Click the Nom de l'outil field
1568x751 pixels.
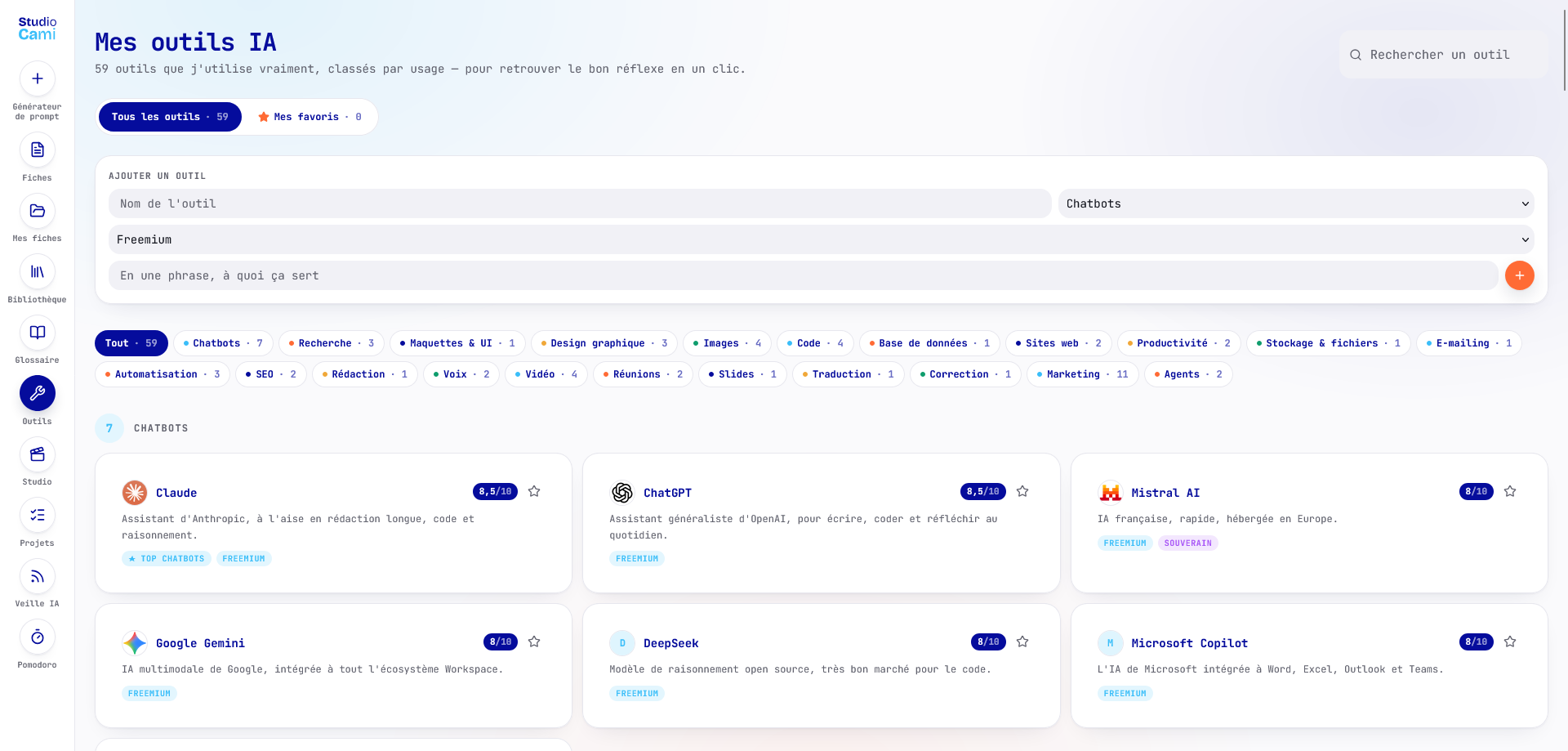[580, 203]
